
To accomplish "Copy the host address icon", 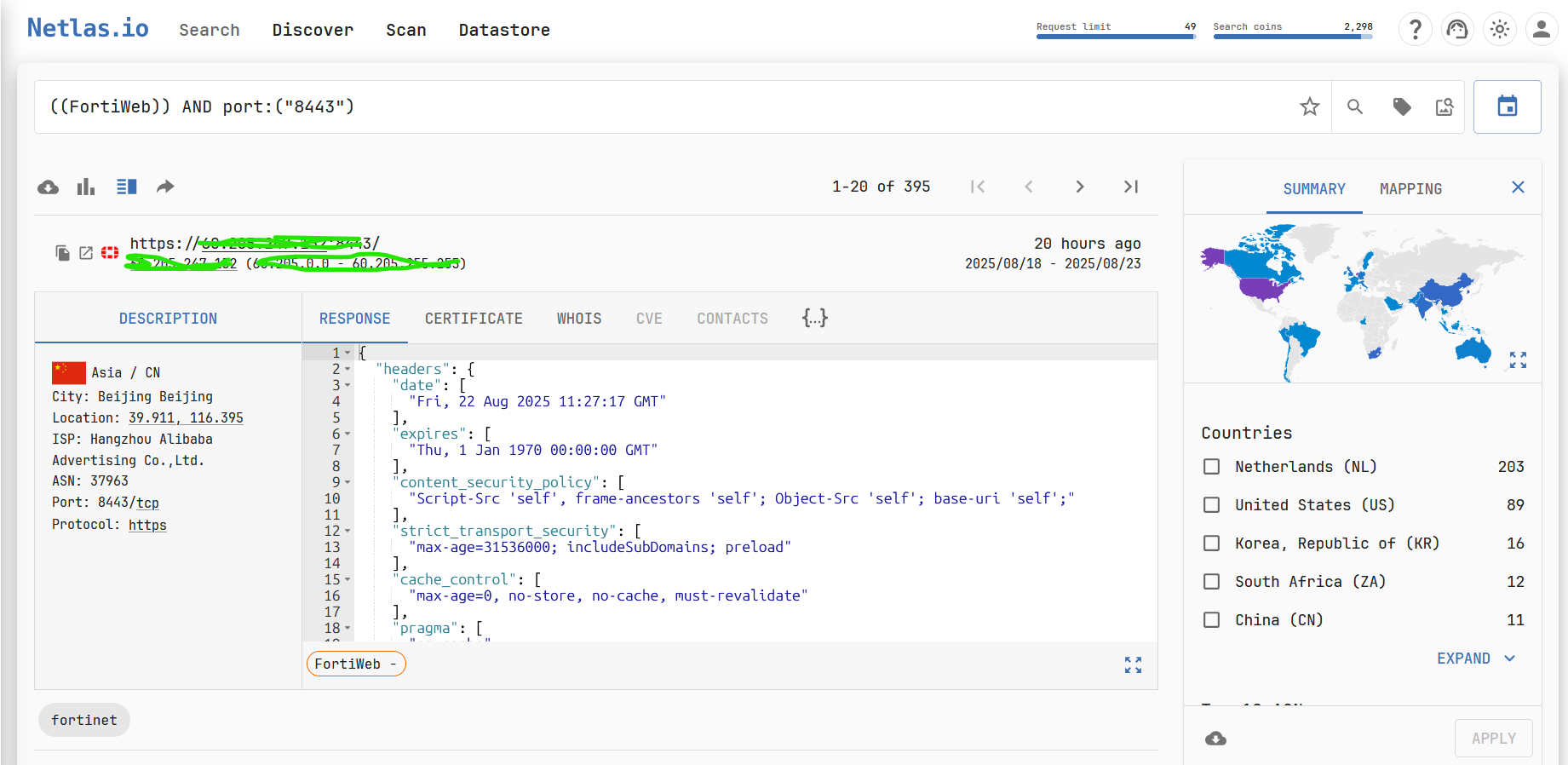I will (x=62, y=253).
